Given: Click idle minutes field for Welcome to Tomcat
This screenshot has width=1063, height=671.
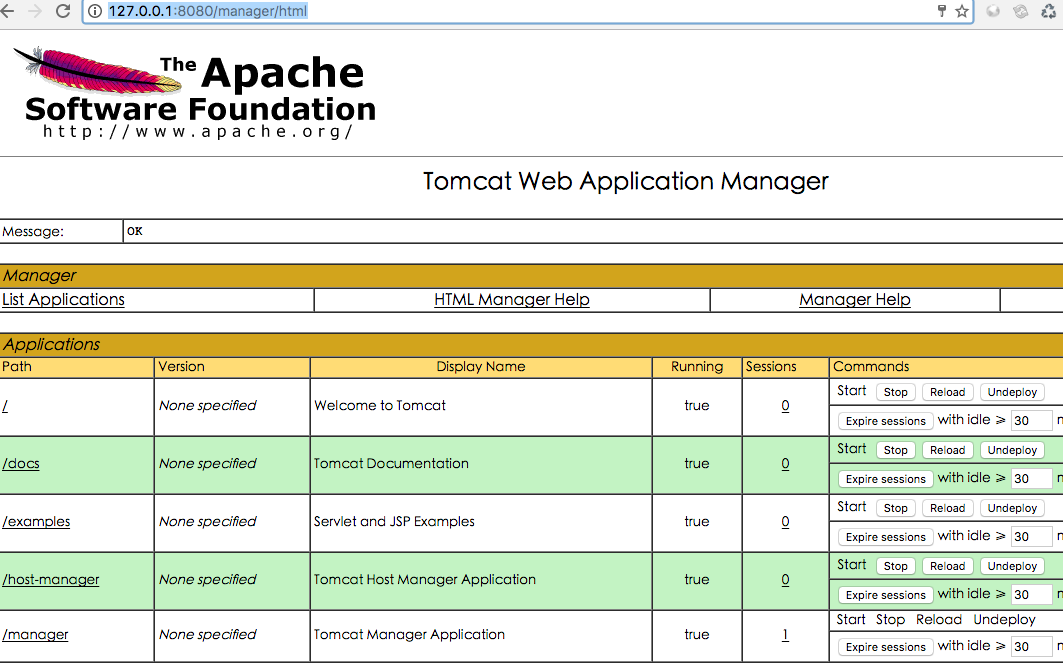Looking at the screenshot, I should pyautogui.click(x=1031, y=421).
